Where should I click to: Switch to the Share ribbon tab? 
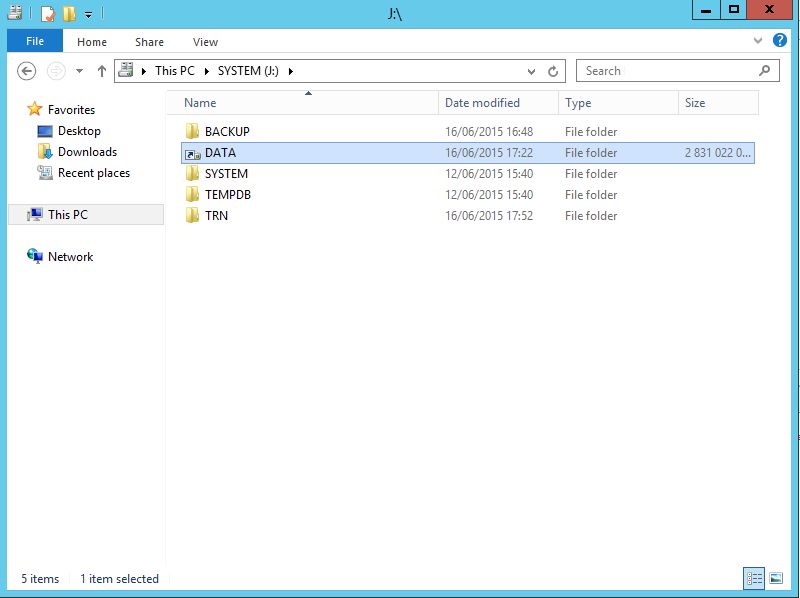coord(148,41)
